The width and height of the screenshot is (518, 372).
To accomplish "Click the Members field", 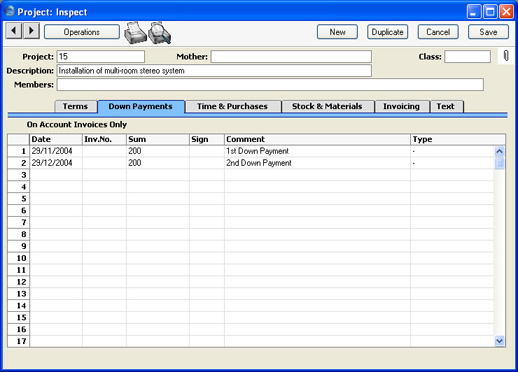I will (x=270, y=85).
